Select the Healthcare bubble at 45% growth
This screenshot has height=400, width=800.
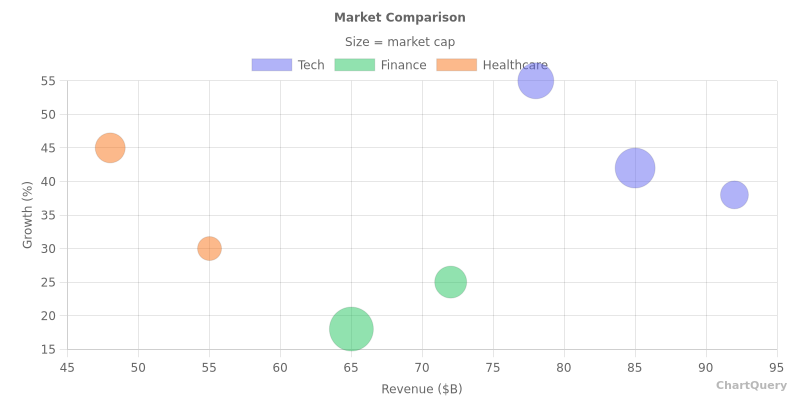110,148
